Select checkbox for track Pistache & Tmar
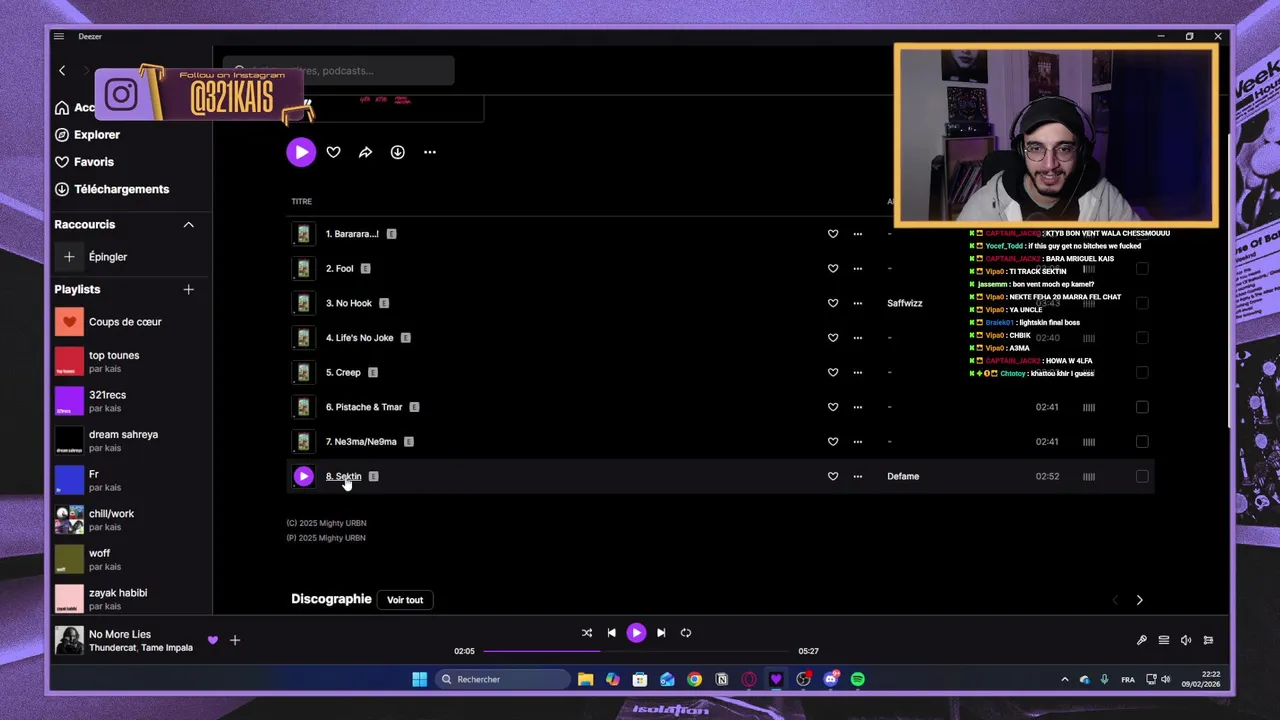 tap(1142, 407)
